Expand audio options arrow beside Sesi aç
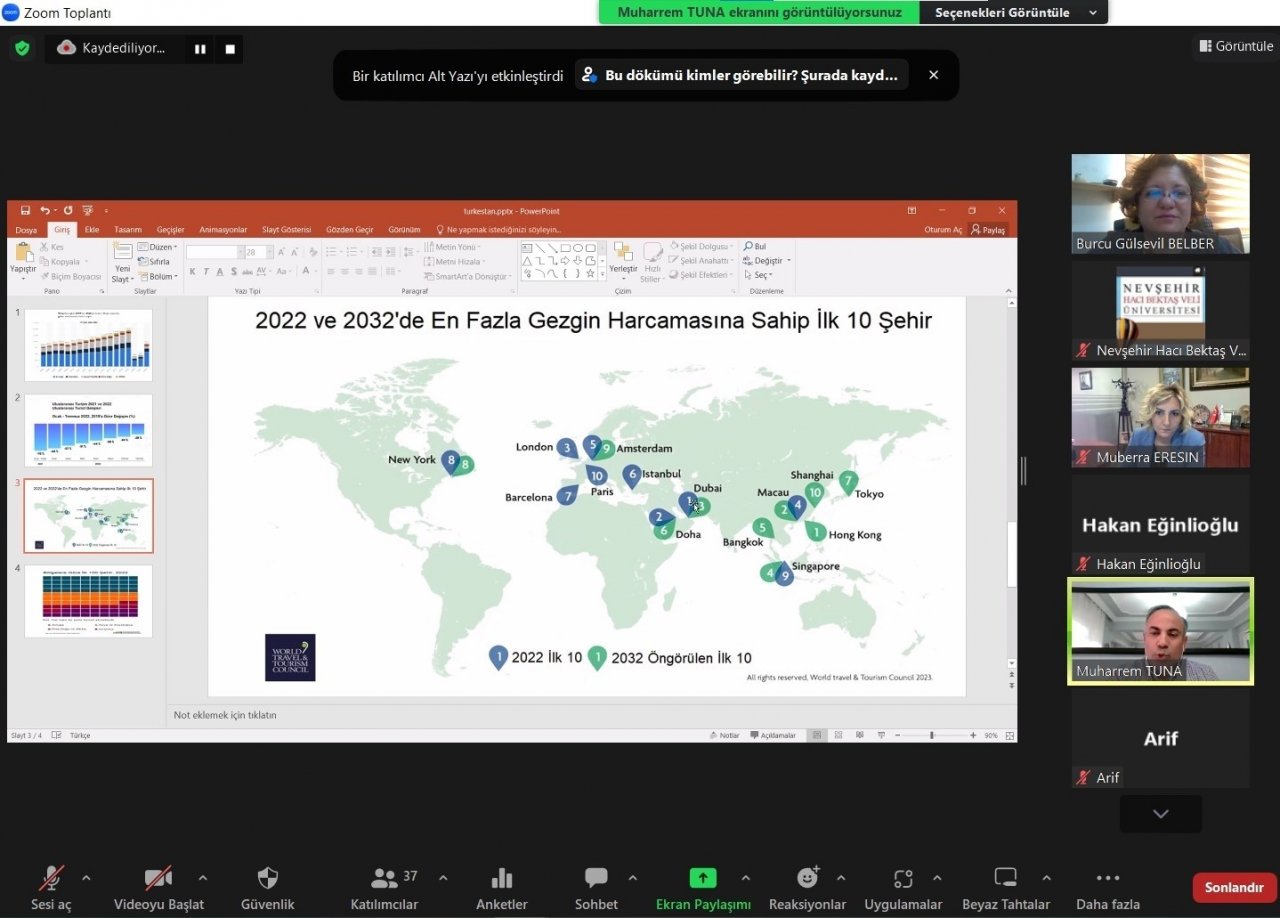Viewport: 1280px width, 918px height. [x=86, y=878]
